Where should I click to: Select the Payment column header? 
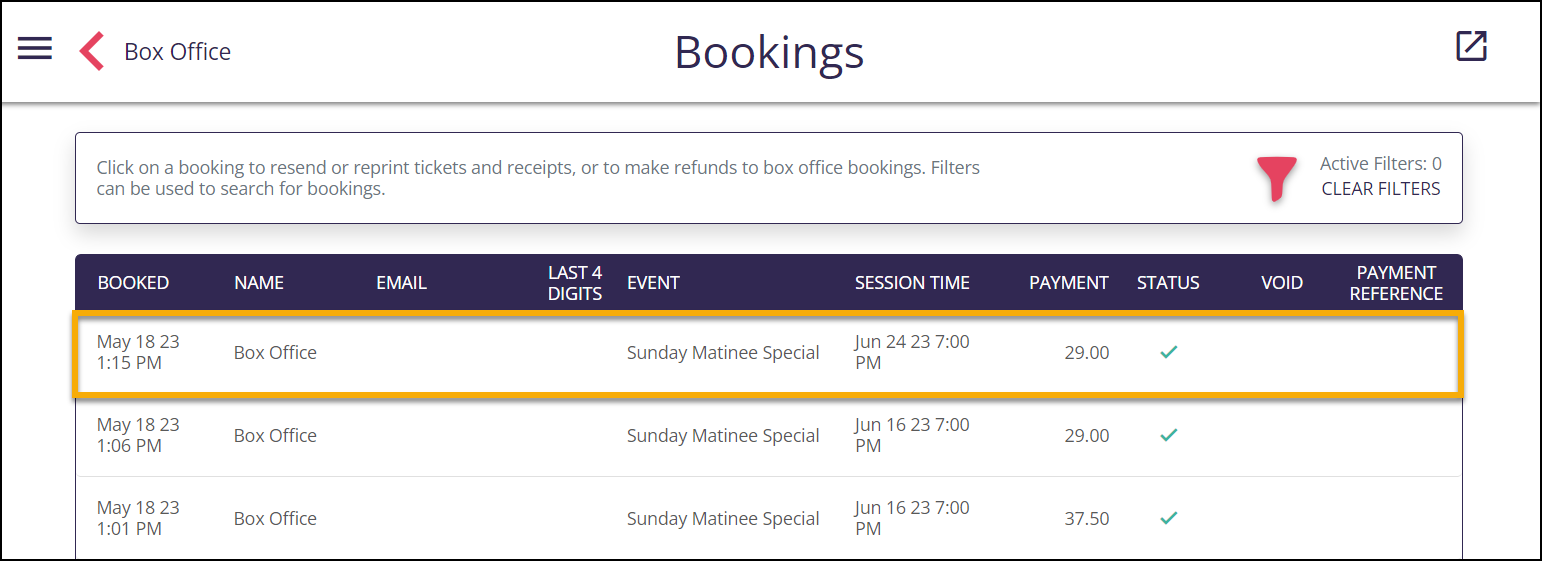point(1069,283)
